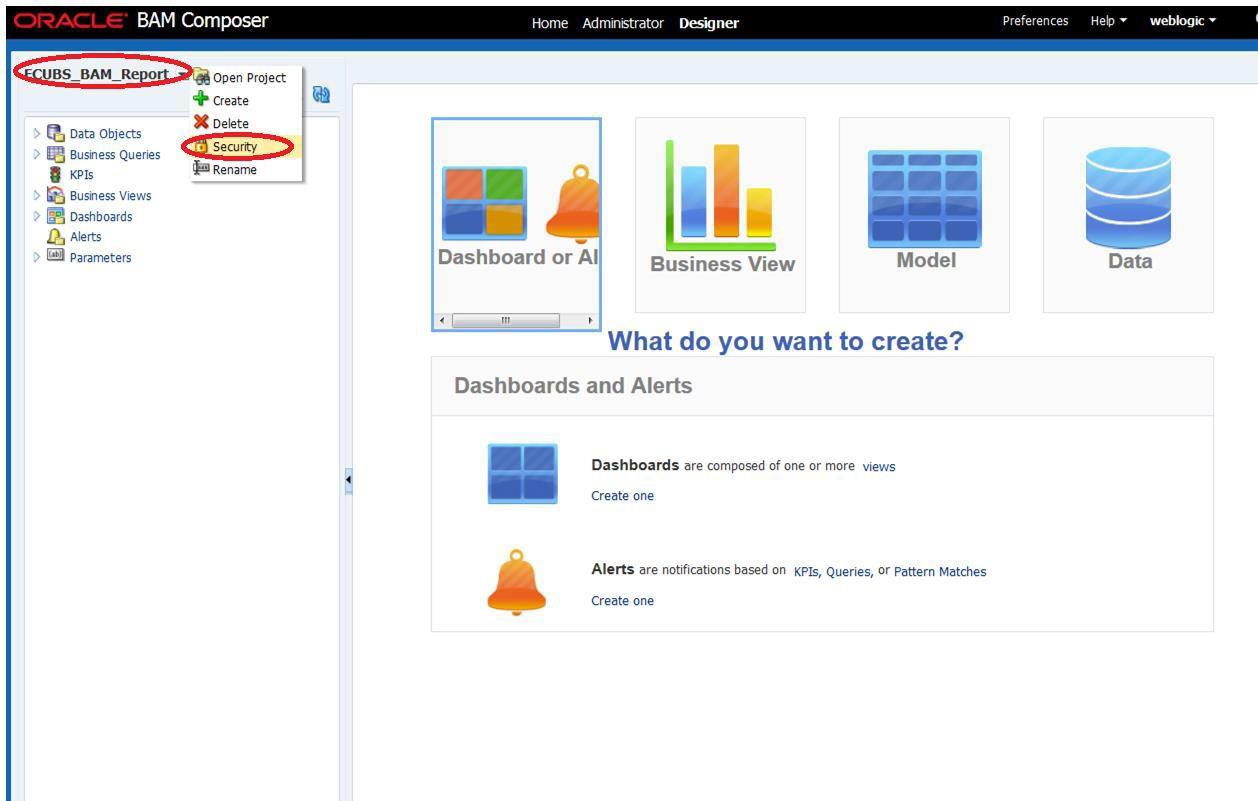Click the blue Dashboards grid icon in the panel
This screenshot has height=801, width=1258.
(x=523, y=474)
